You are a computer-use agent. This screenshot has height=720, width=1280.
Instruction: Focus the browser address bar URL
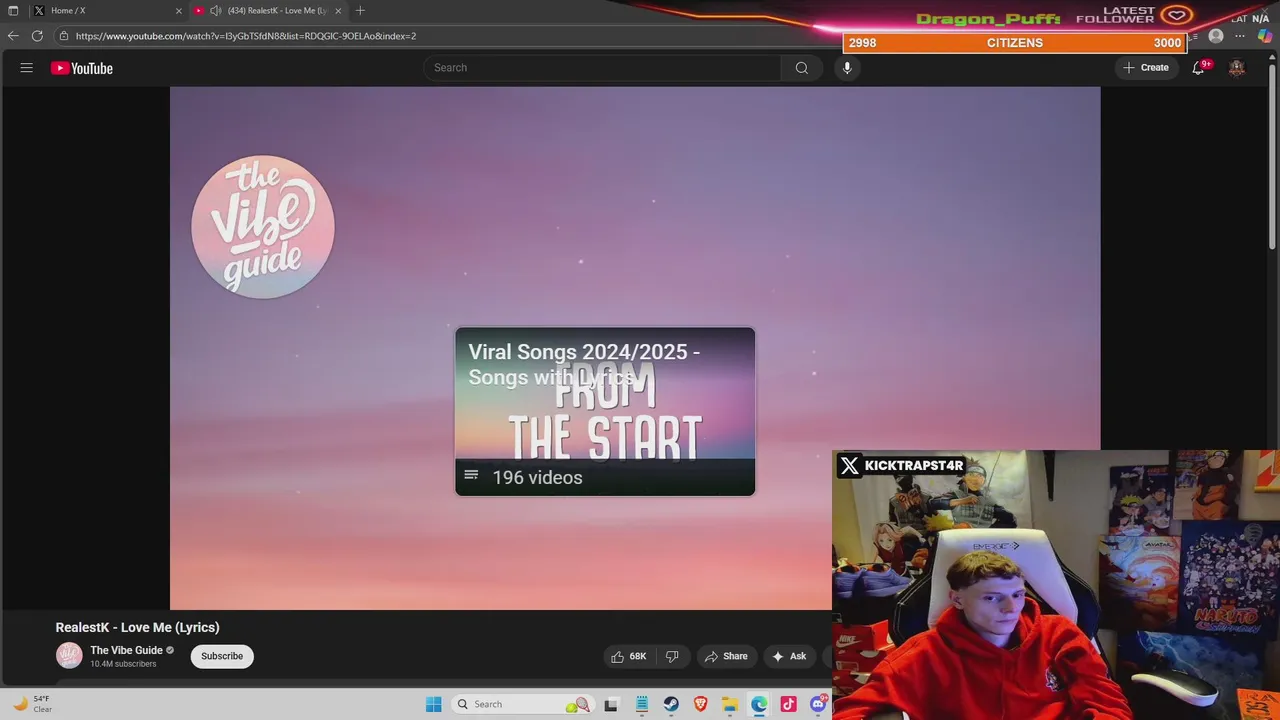tap(246, 36)
